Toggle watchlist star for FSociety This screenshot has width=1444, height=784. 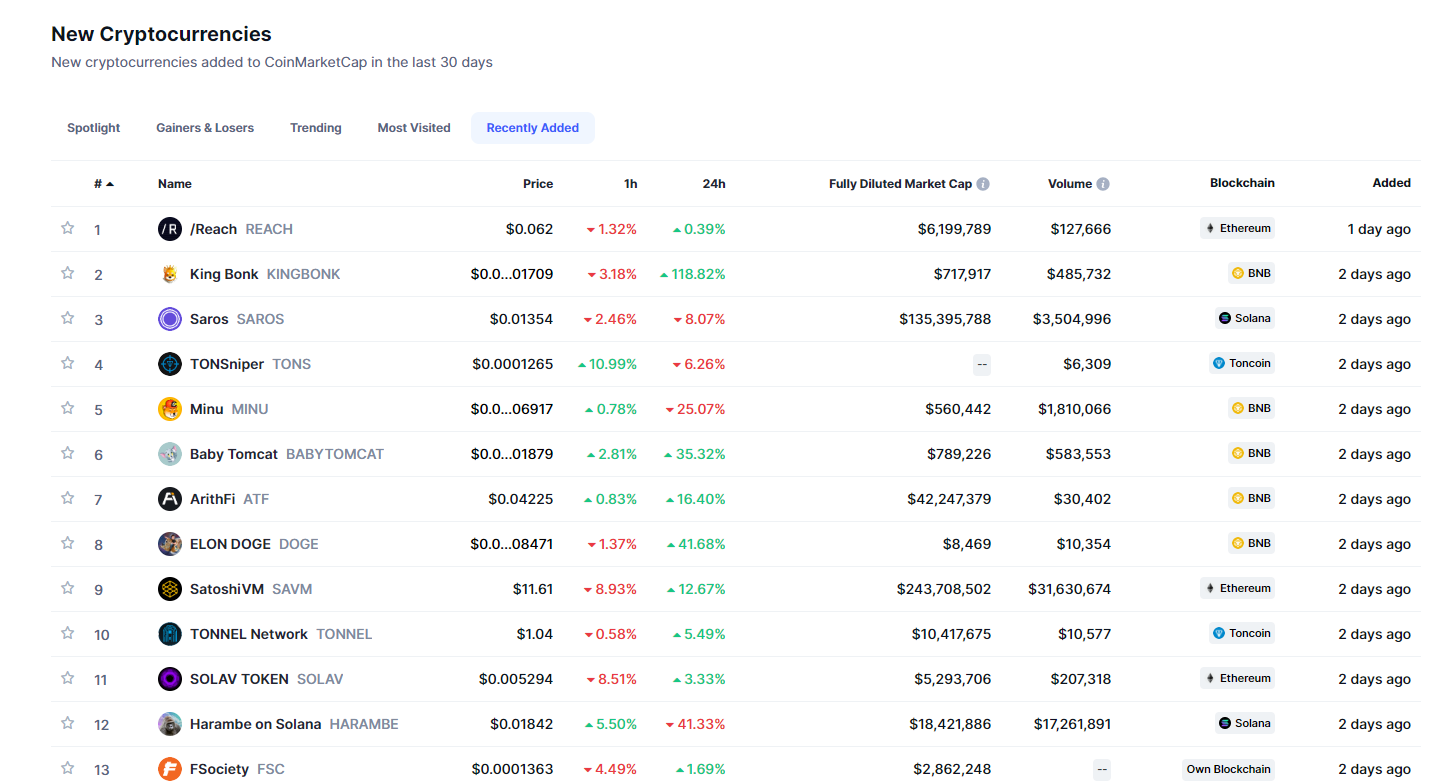coord(68,768)
